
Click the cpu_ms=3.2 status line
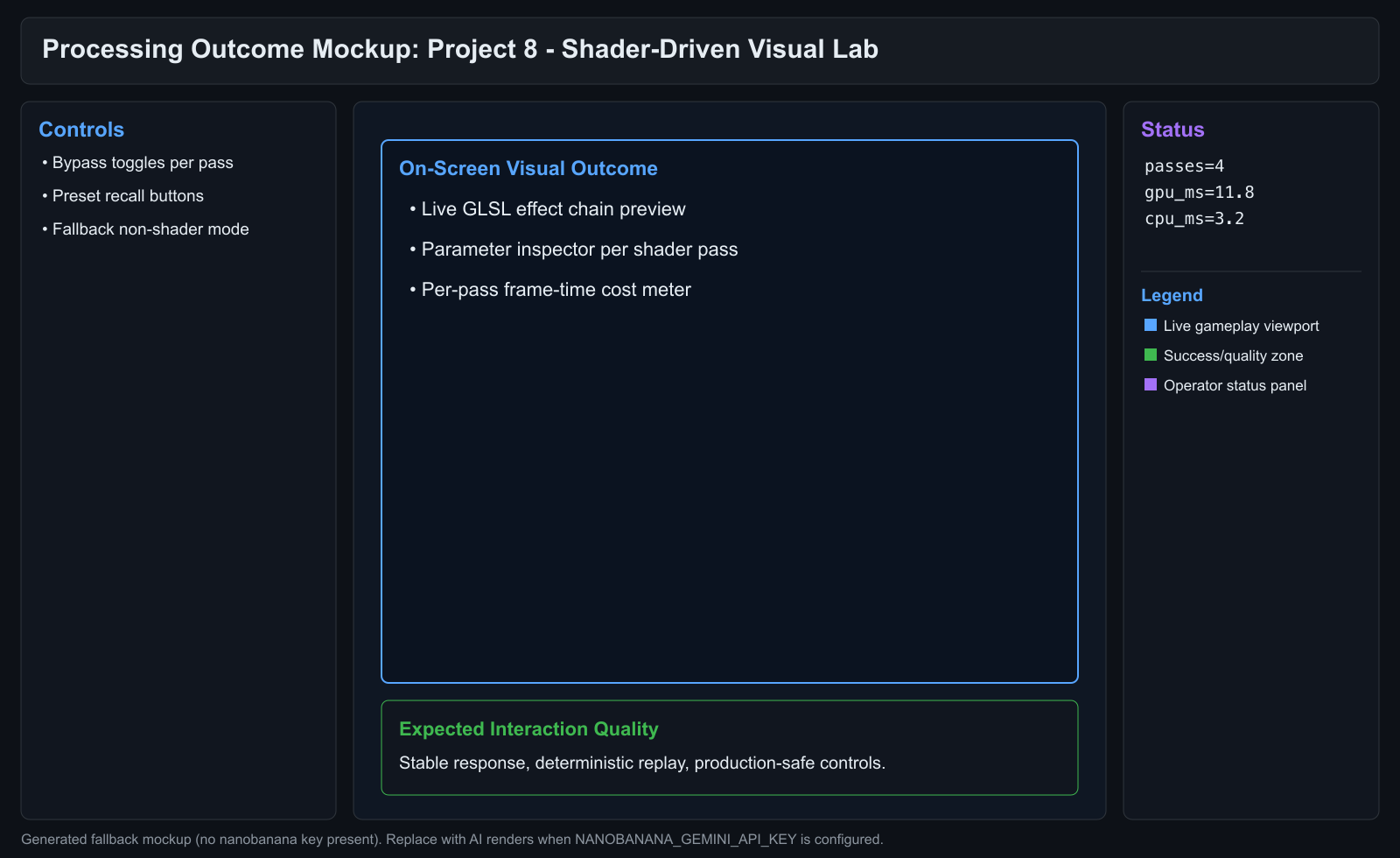point(1194,219)
